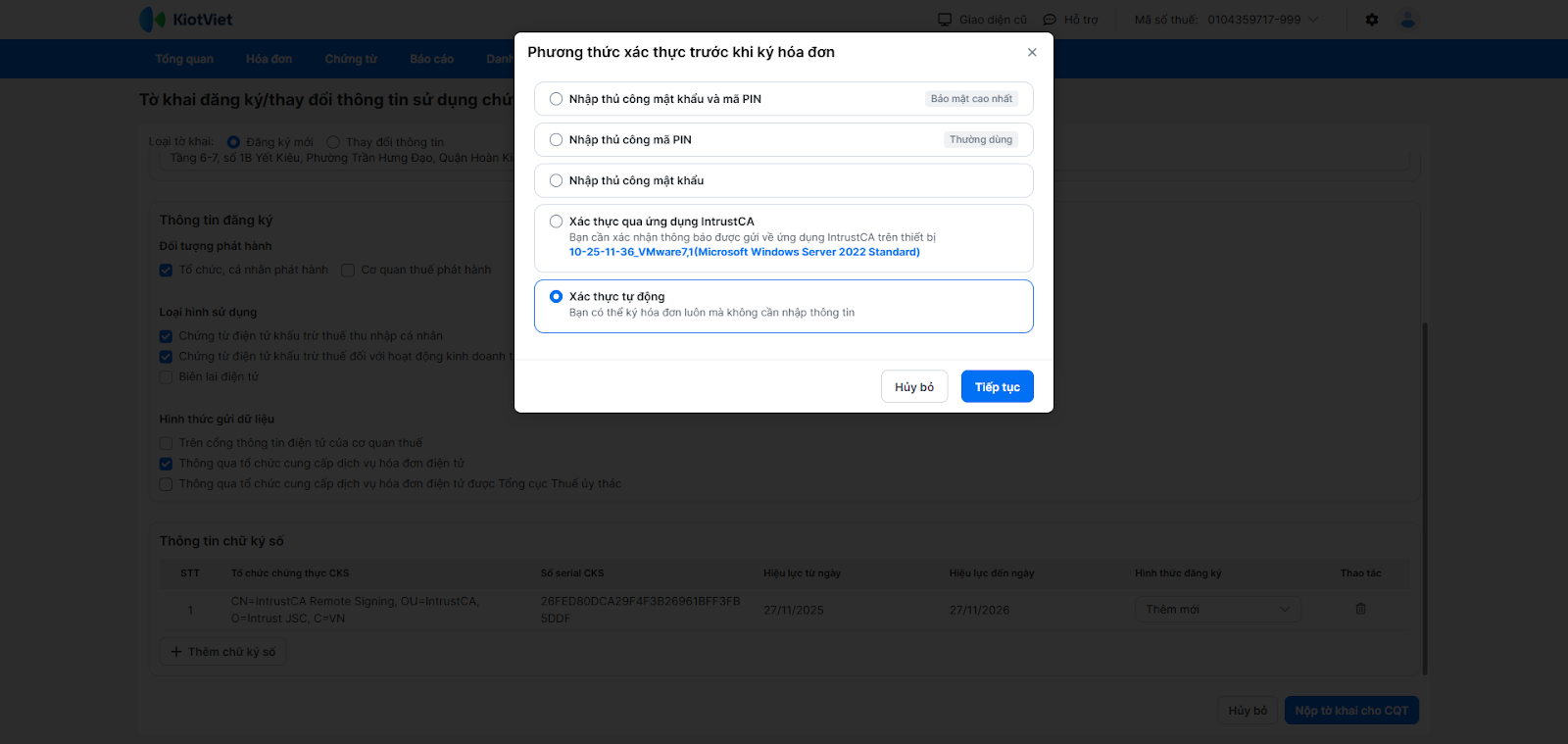Choose Xác thực qua ứng dụng IntrustCA
This screenshot has height=744, width=1568.
click(x=557, y=222)
